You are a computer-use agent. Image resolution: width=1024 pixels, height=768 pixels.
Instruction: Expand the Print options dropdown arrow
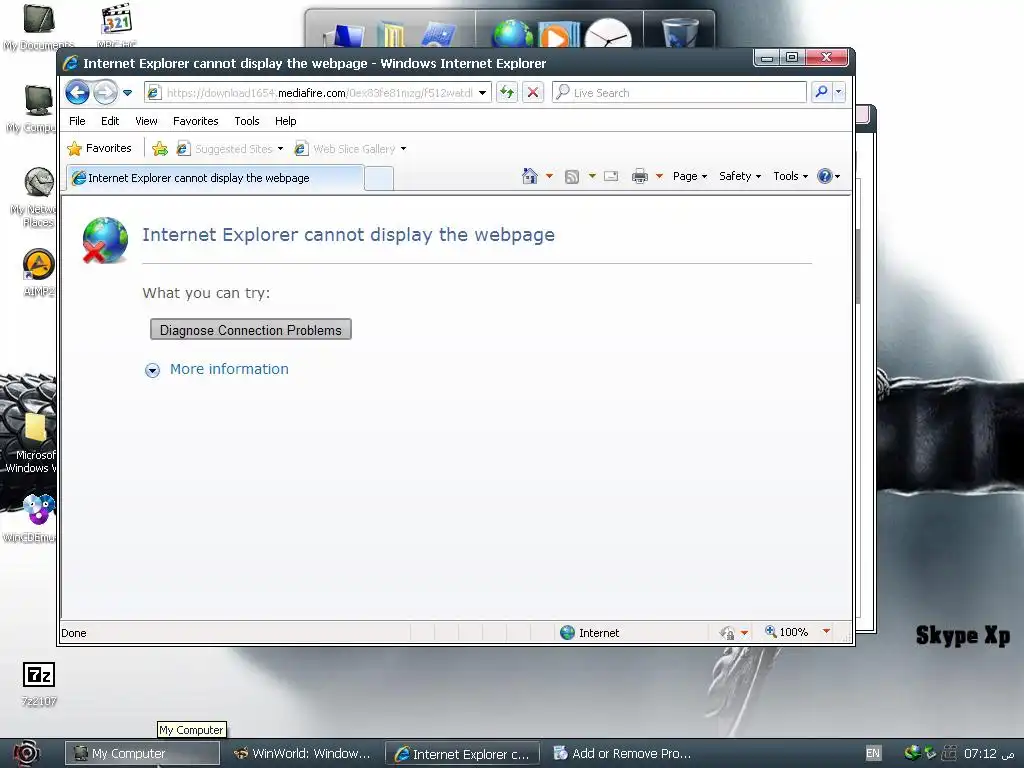click(659, 176)
